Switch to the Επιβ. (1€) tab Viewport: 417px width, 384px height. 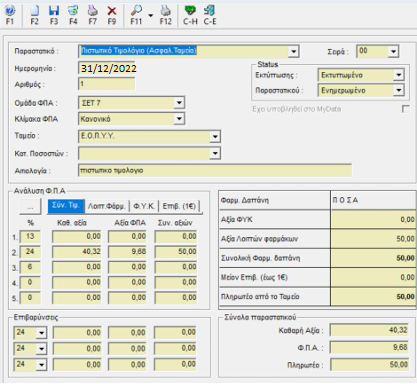pos(179,206)
